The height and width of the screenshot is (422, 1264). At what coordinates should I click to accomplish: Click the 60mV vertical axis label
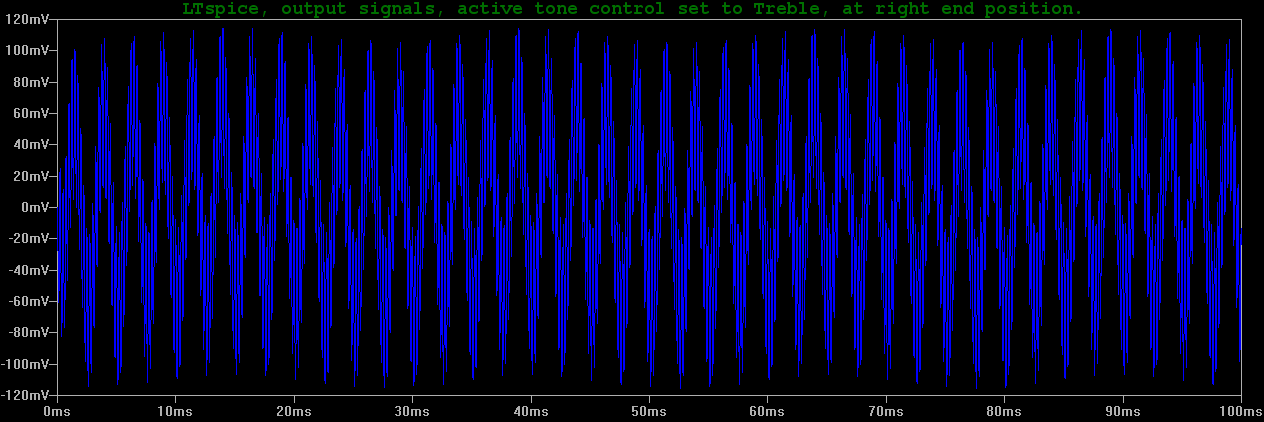(x=30, y=113)
